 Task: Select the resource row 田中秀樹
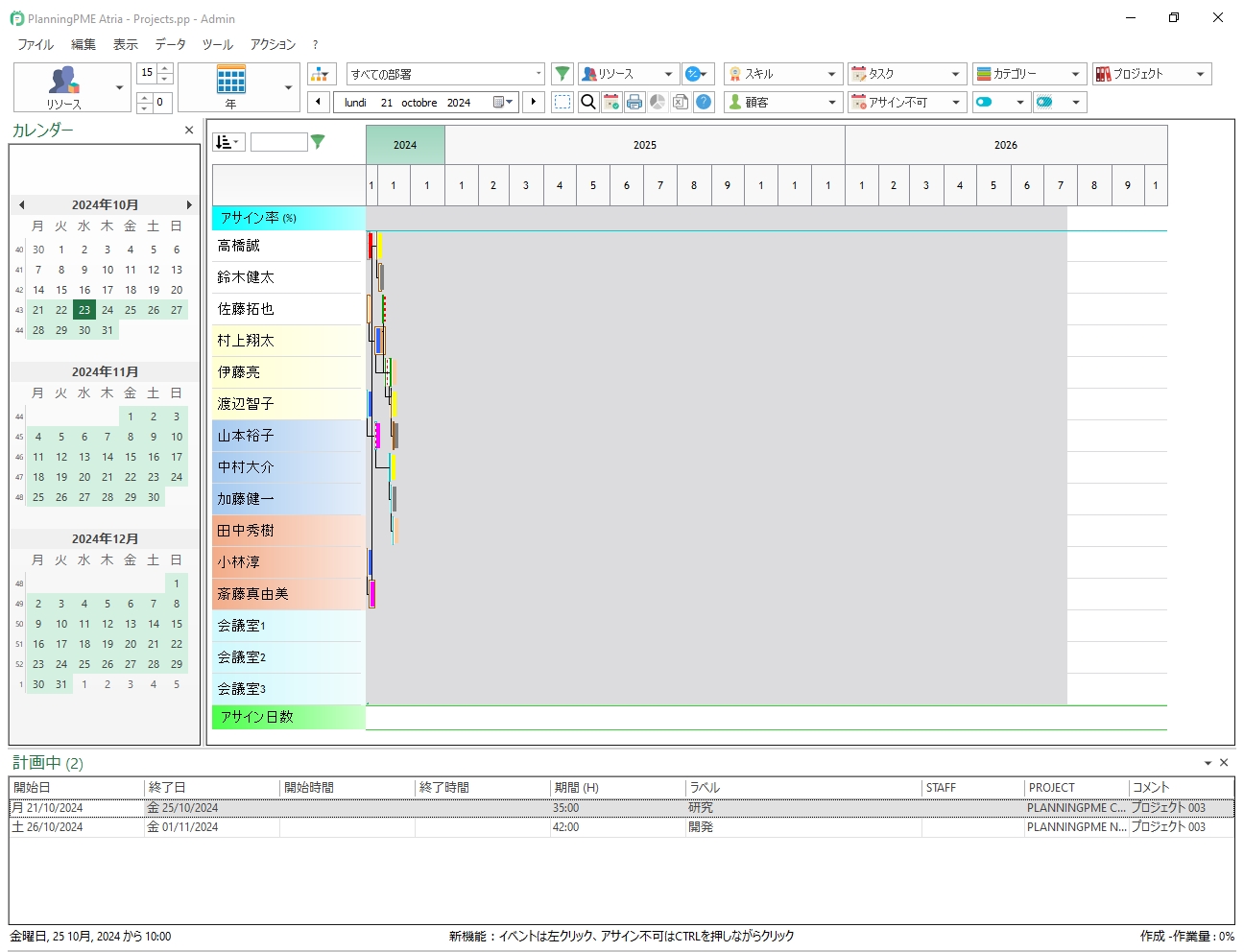click(288, 531)
